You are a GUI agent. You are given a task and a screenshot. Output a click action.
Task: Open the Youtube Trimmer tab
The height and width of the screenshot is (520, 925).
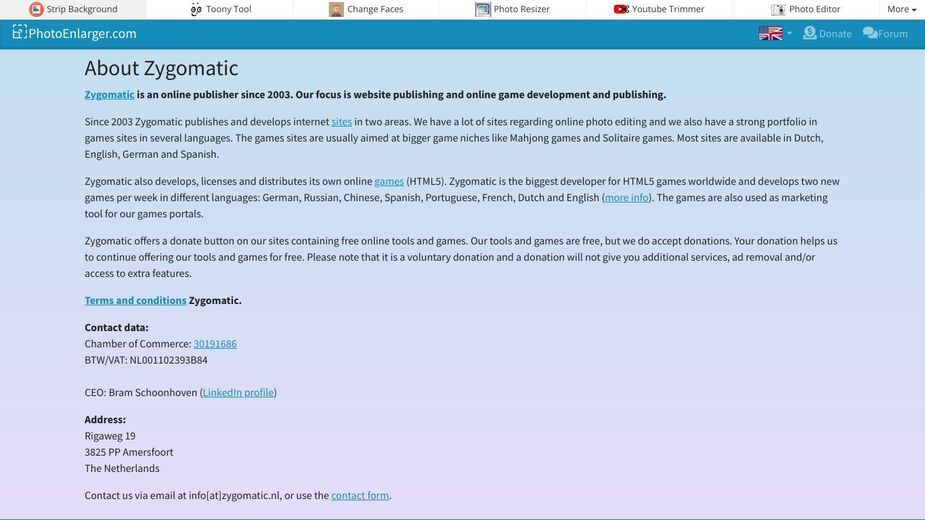click(x=659, y=9)
